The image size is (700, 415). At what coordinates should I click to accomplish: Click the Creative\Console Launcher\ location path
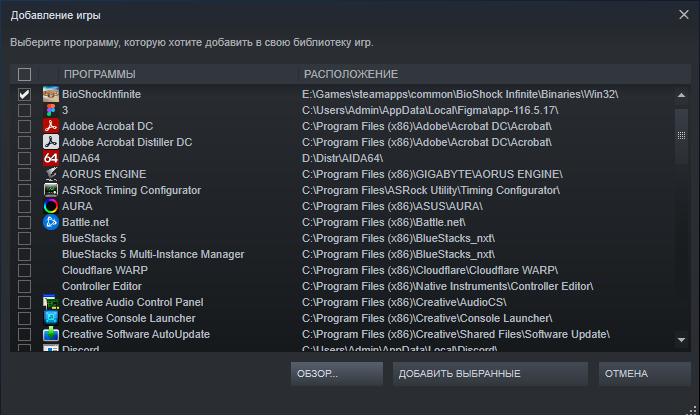(x=427, y=318)
